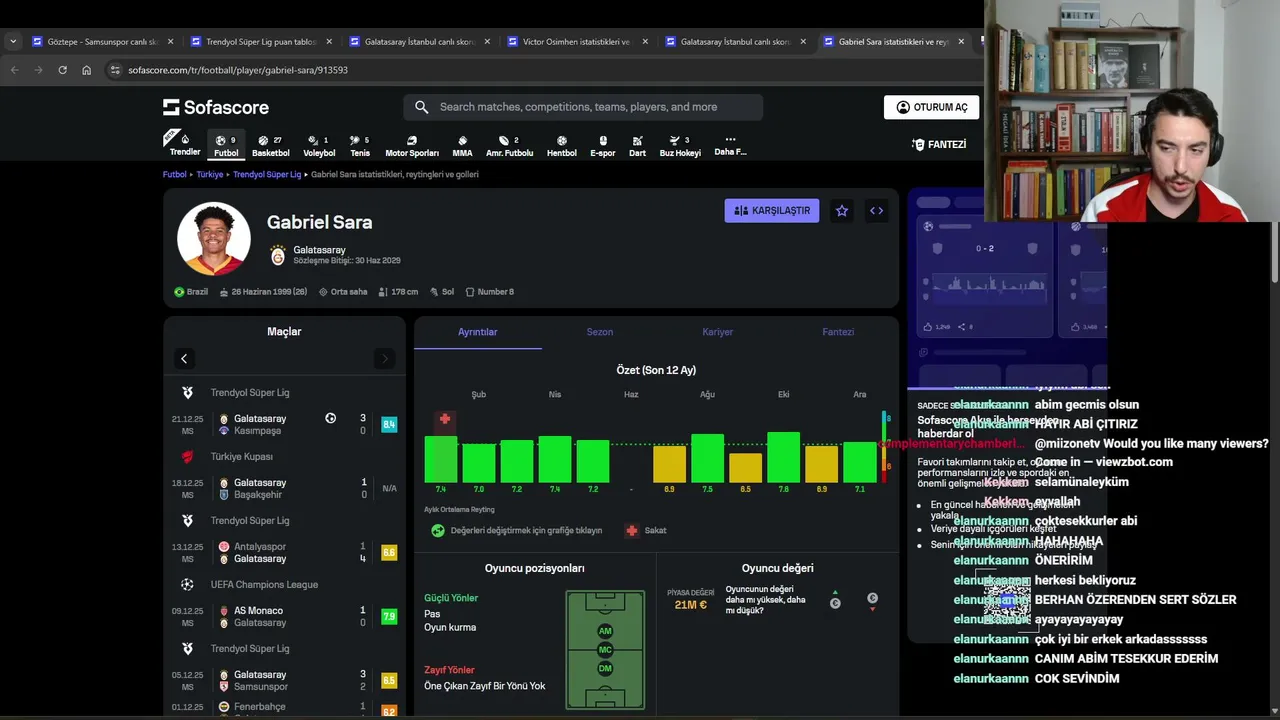Select the Futbol sport icon
Image resolution: width=1280 pixels, height=720 pixels.
pyautogui.click(x=226, y=146)
